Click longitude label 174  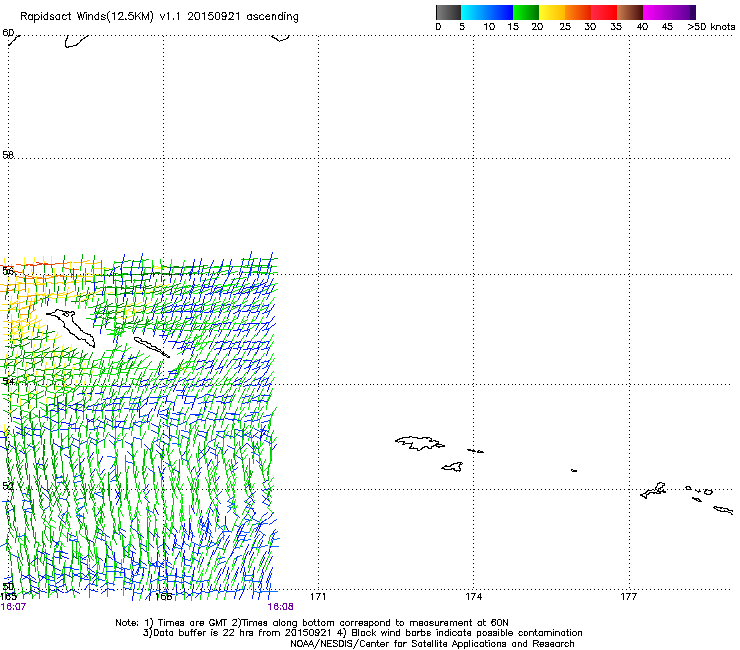[473, 597]
